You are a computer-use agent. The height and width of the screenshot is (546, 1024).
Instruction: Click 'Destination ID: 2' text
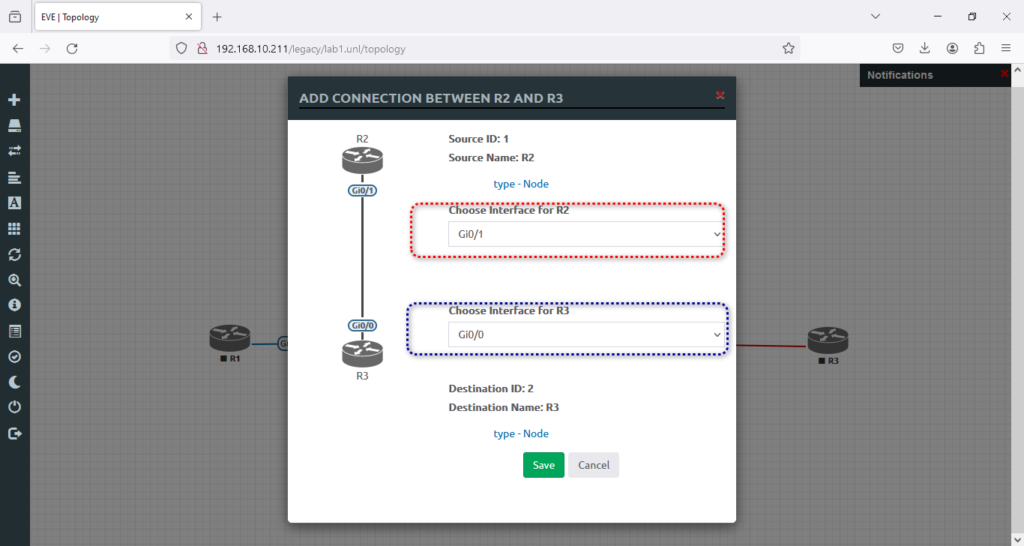(x=490, y=389)
